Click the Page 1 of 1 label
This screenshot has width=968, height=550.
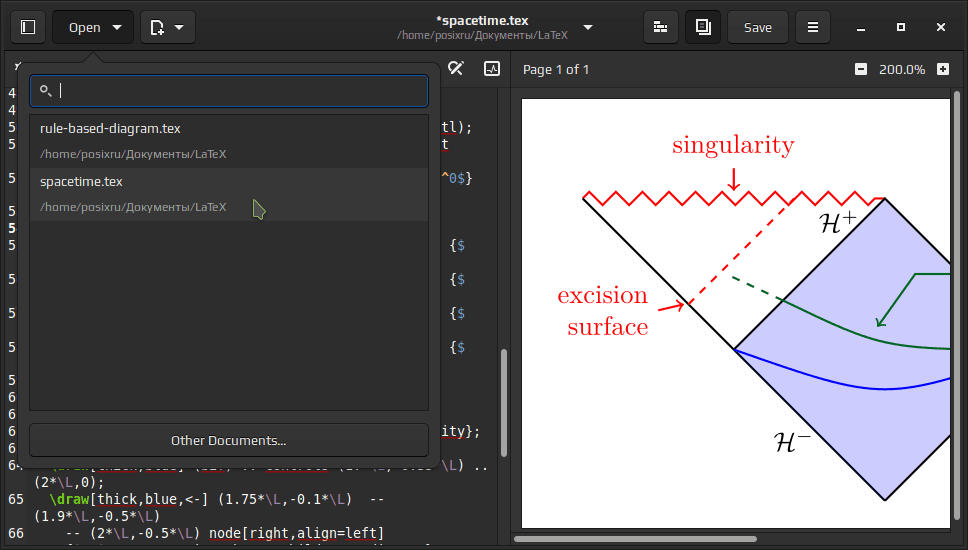tap(556, 70)
